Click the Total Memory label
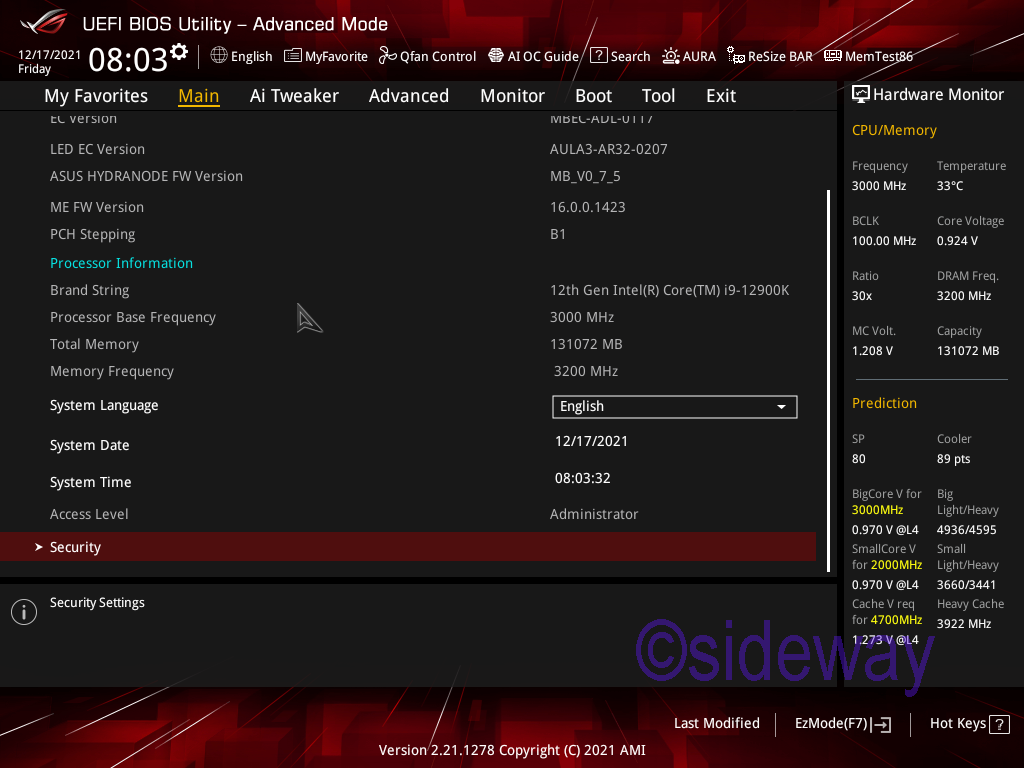 94,344
